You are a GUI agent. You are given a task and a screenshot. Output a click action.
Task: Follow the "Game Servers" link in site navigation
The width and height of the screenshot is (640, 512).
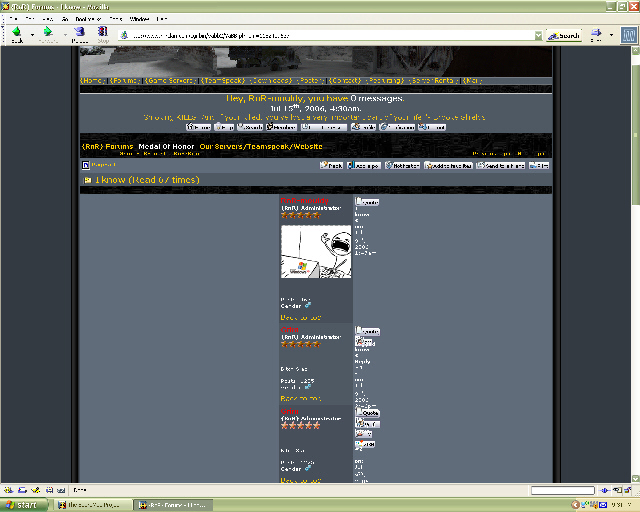(169, 80)
